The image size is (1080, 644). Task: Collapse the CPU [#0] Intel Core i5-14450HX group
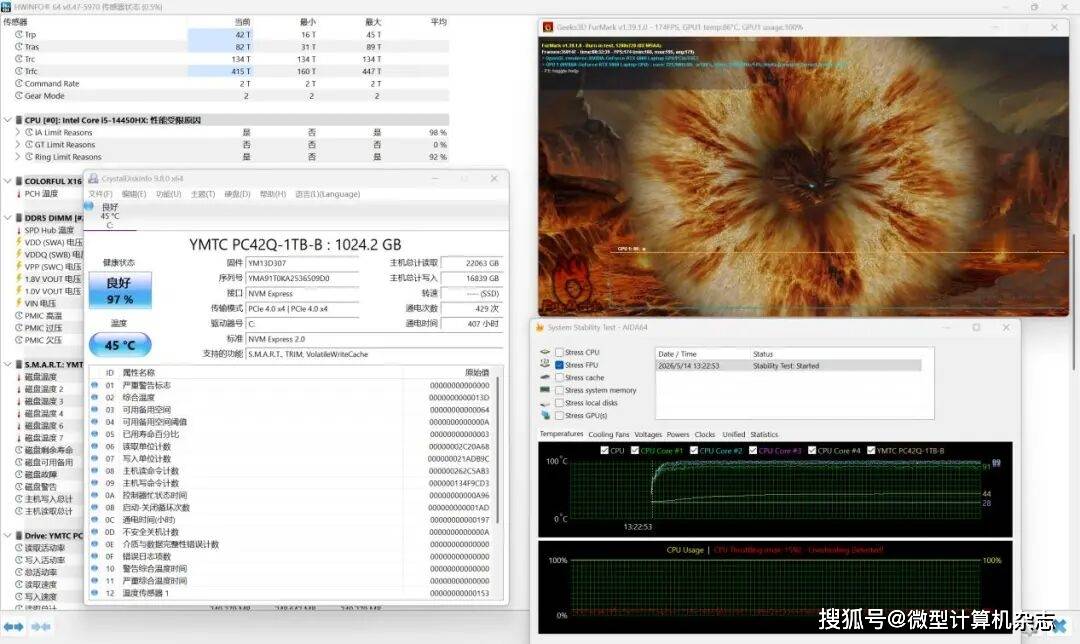coord(8,120)
